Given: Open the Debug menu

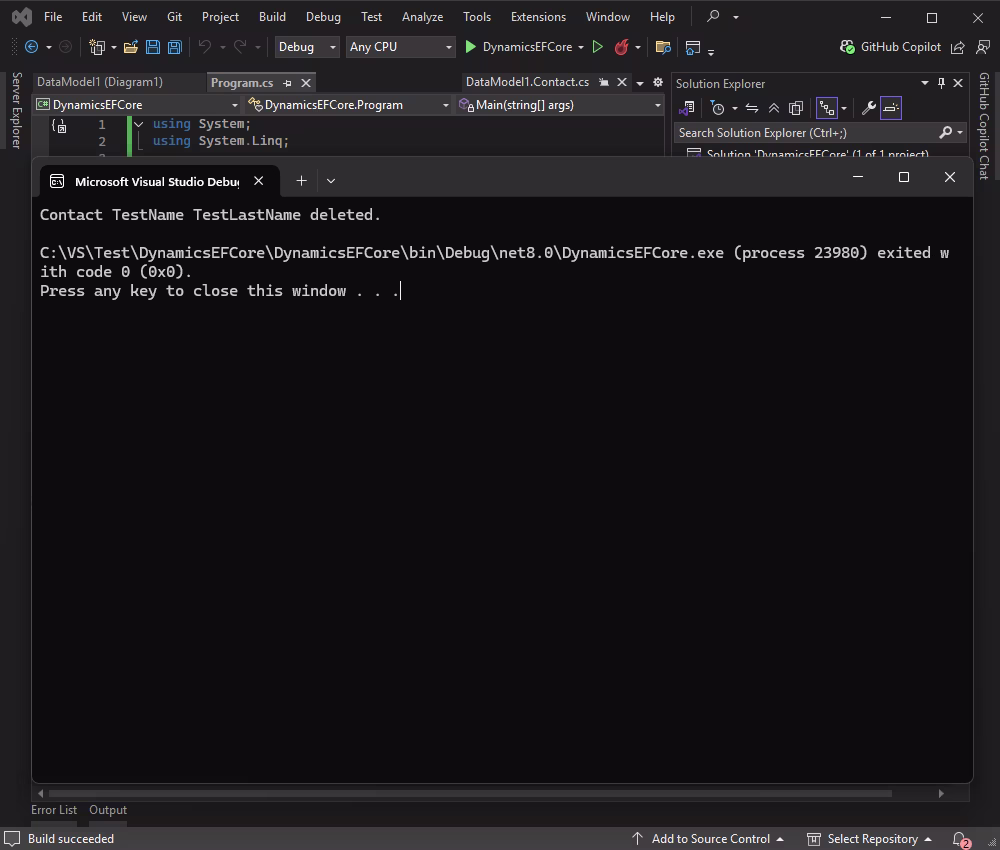Looking at the screenshot, I should point(323,17).
